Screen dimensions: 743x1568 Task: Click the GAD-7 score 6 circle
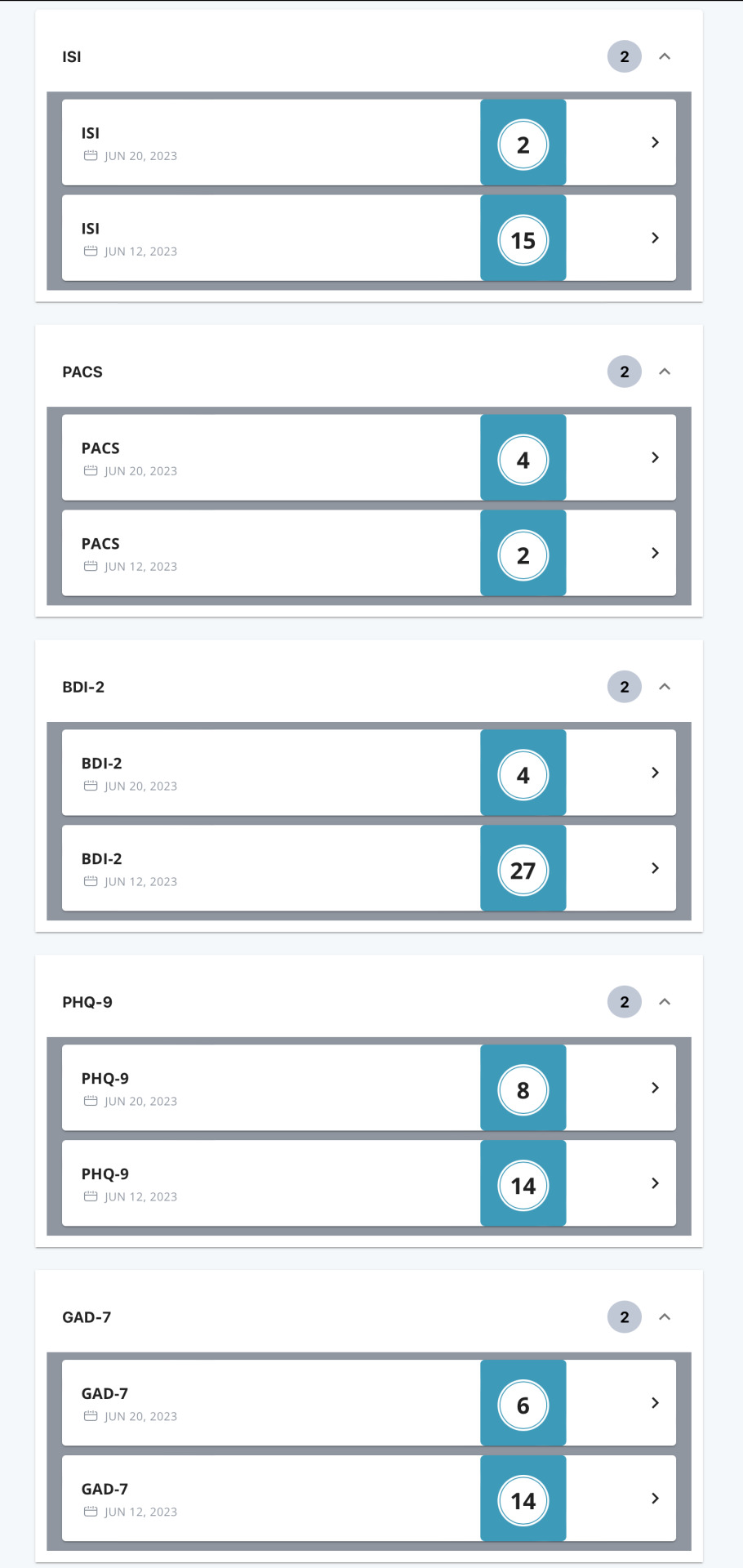523,1405
